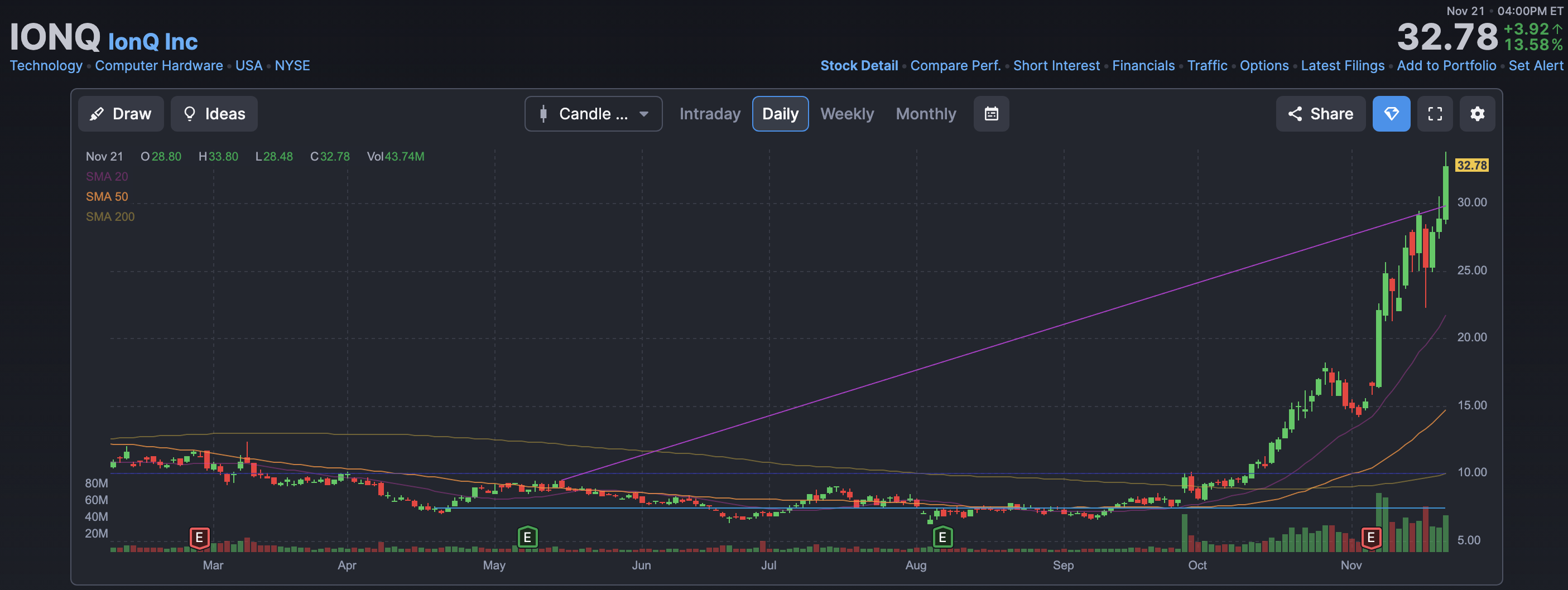Select the SMA 200 indicator label
The width and height of the screenshot is (1568, 590).
[x=110, y=216]
